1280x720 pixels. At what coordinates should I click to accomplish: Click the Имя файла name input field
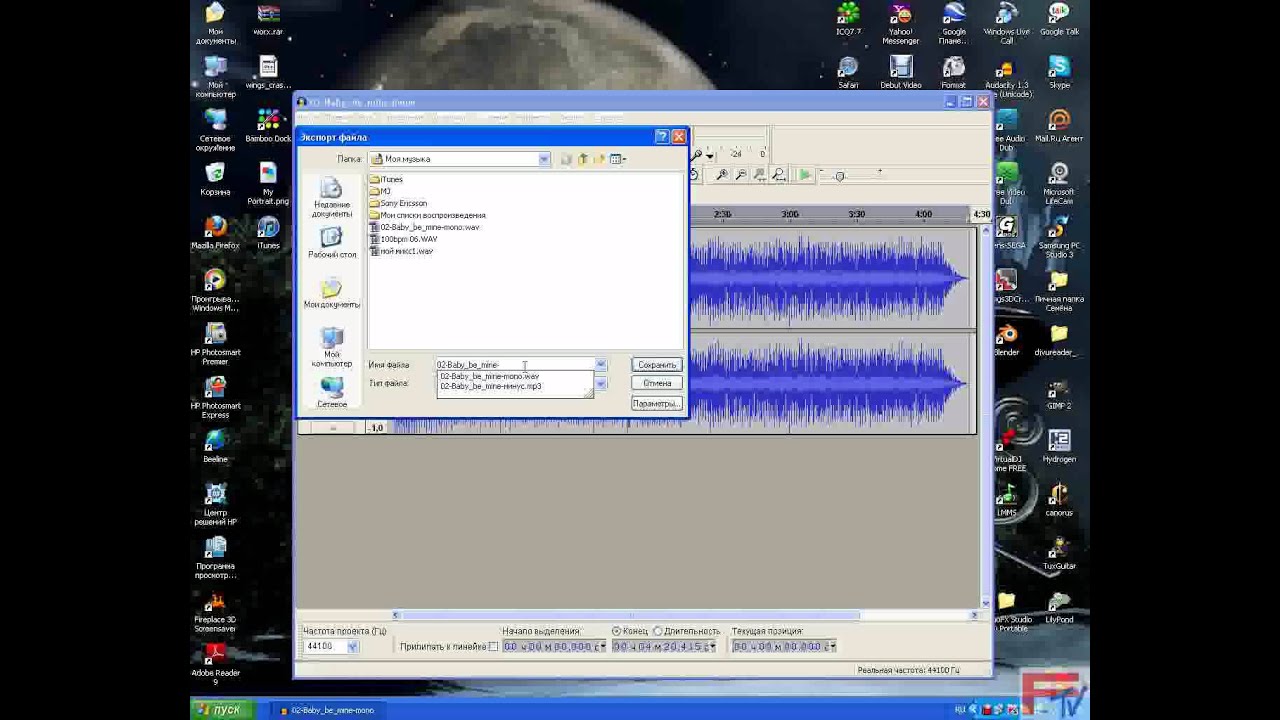point(515,365)
